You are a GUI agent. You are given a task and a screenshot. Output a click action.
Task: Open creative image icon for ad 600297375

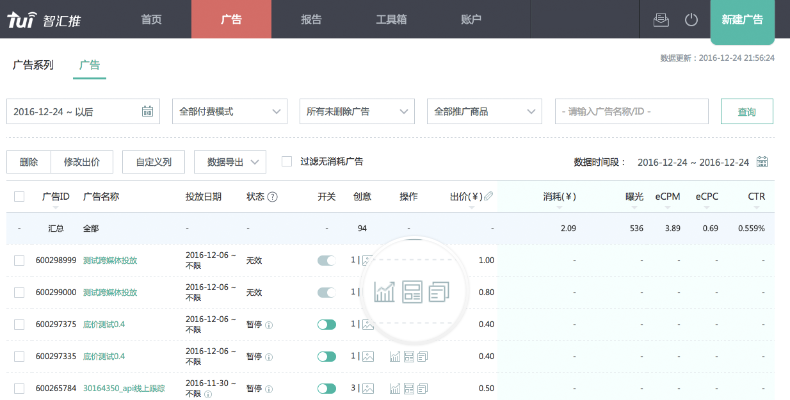[x=368, y=324]
